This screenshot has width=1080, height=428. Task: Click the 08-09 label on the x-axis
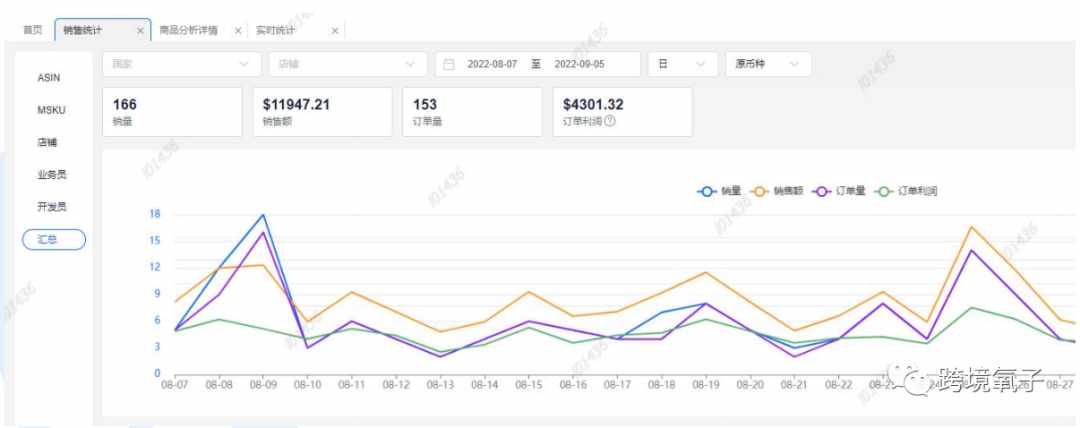pyautogui.click(x=262, y=385)
